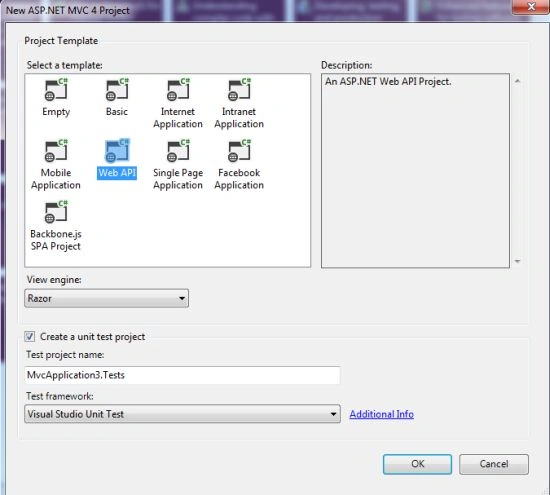550x495 pixels.
Task: Click the 'Empty' template label
Action: pyautogui.click(x=56, y=112)
